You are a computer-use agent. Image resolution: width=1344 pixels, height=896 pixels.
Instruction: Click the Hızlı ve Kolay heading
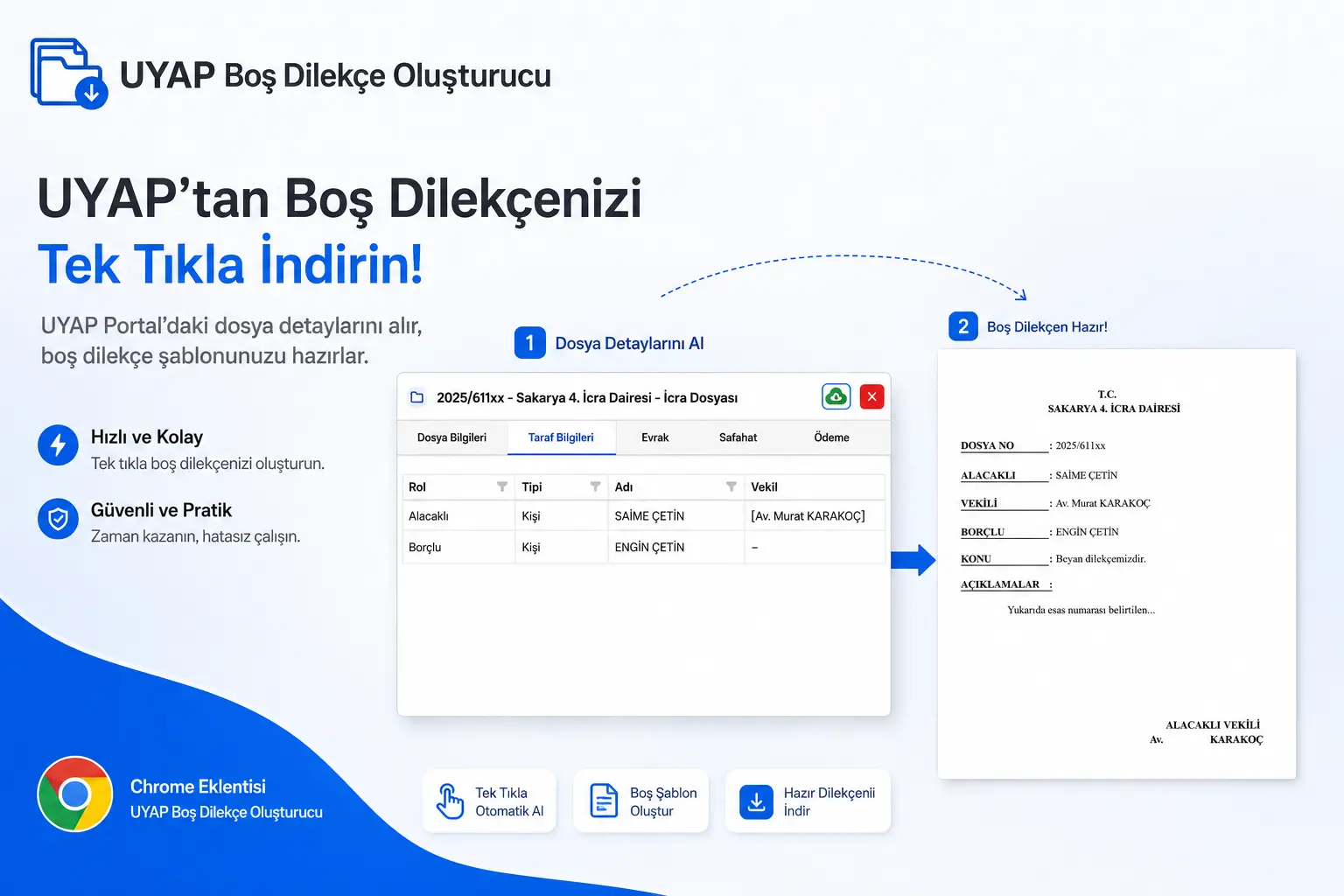pyautogui.click(x=147, y=437)
